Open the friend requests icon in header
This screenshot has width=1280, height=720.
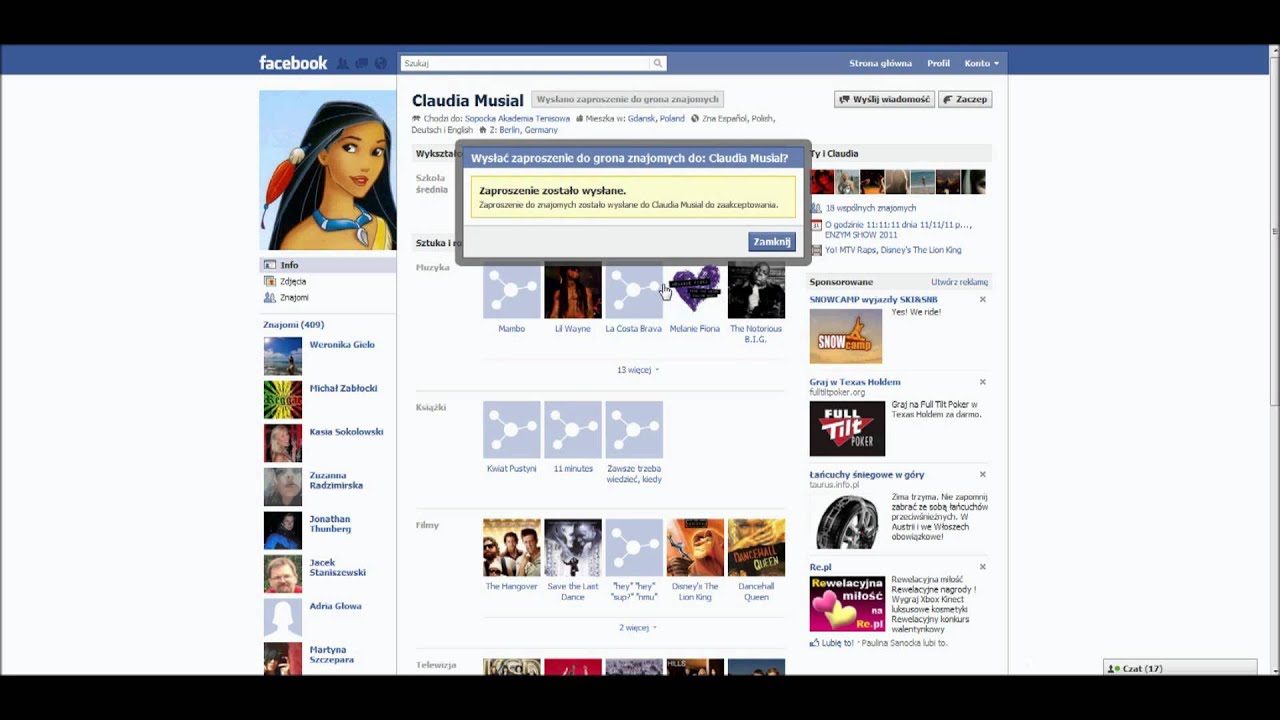[343, 63]
